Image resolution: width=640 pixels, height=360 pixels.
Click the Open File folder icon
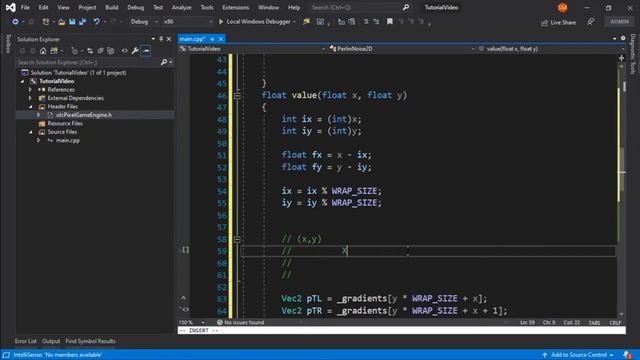point(62,22)
